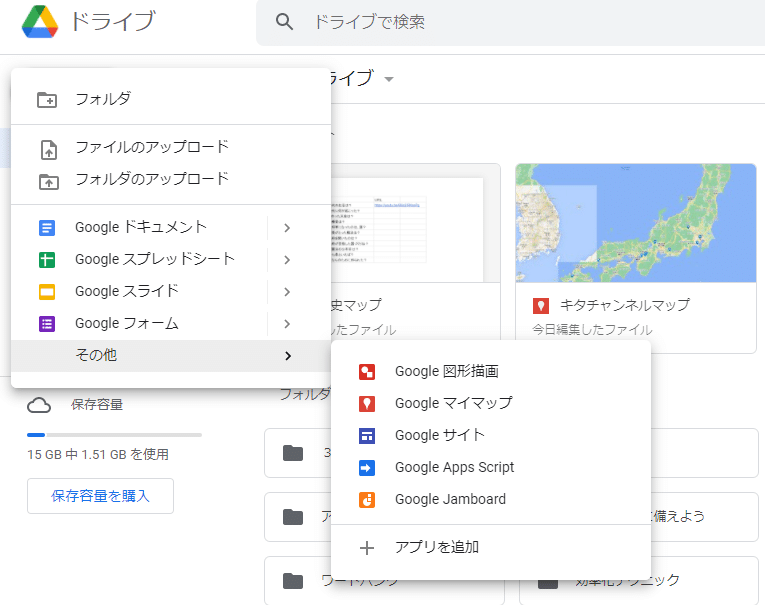The image size is (765, 605).
Task: Click the red map pin icon of キタチャンネルマップ
Action: click(x=541, y=306)
